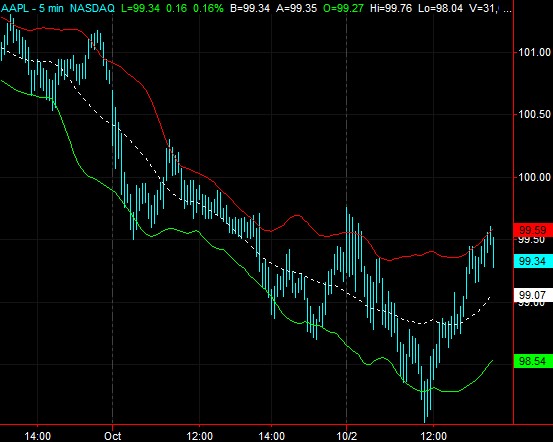Click the O=99.27 open value in header
This screenshot has height=442, width=553.
pos(343,8)
